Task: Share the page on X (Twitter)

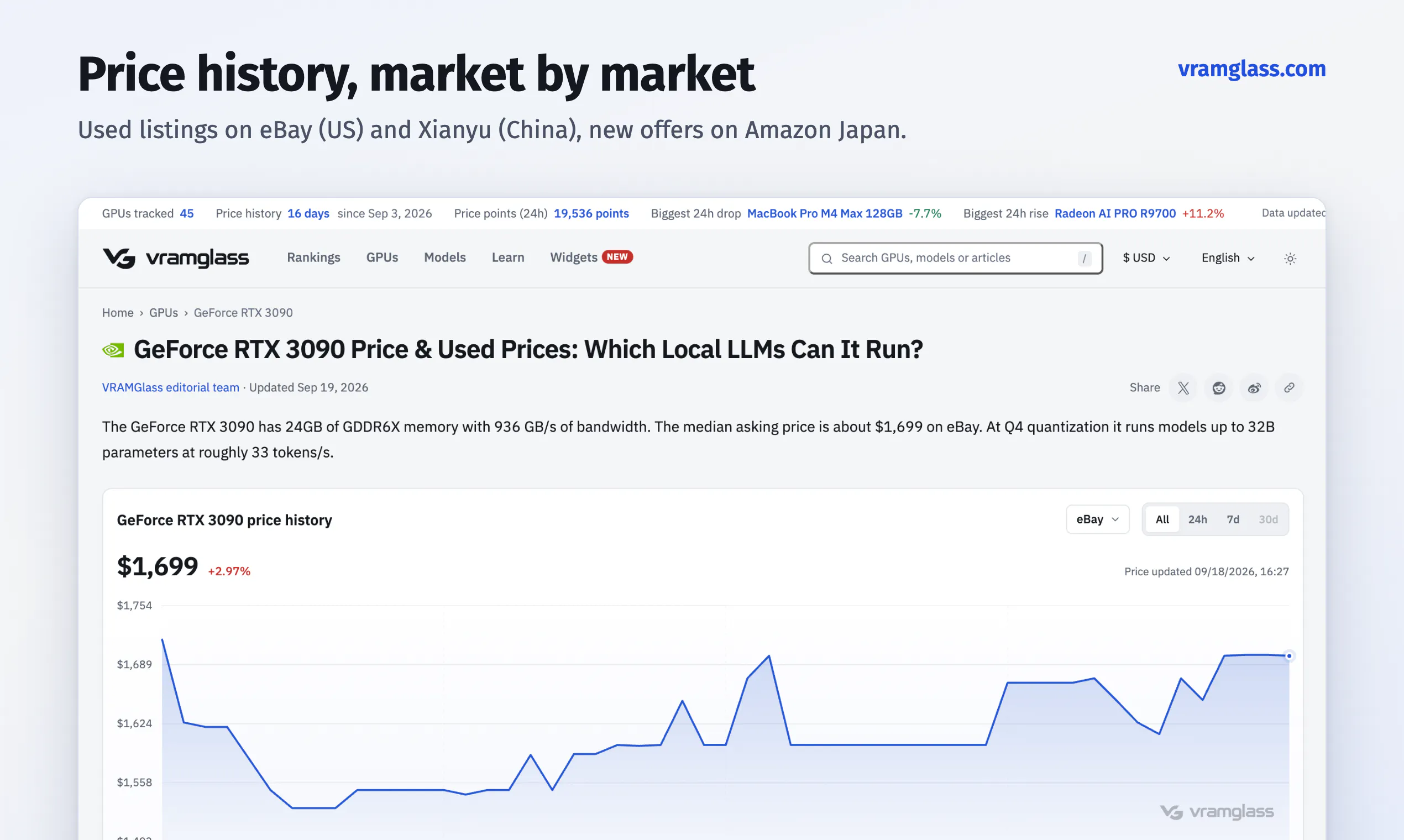Action: tap(1183, 388)
